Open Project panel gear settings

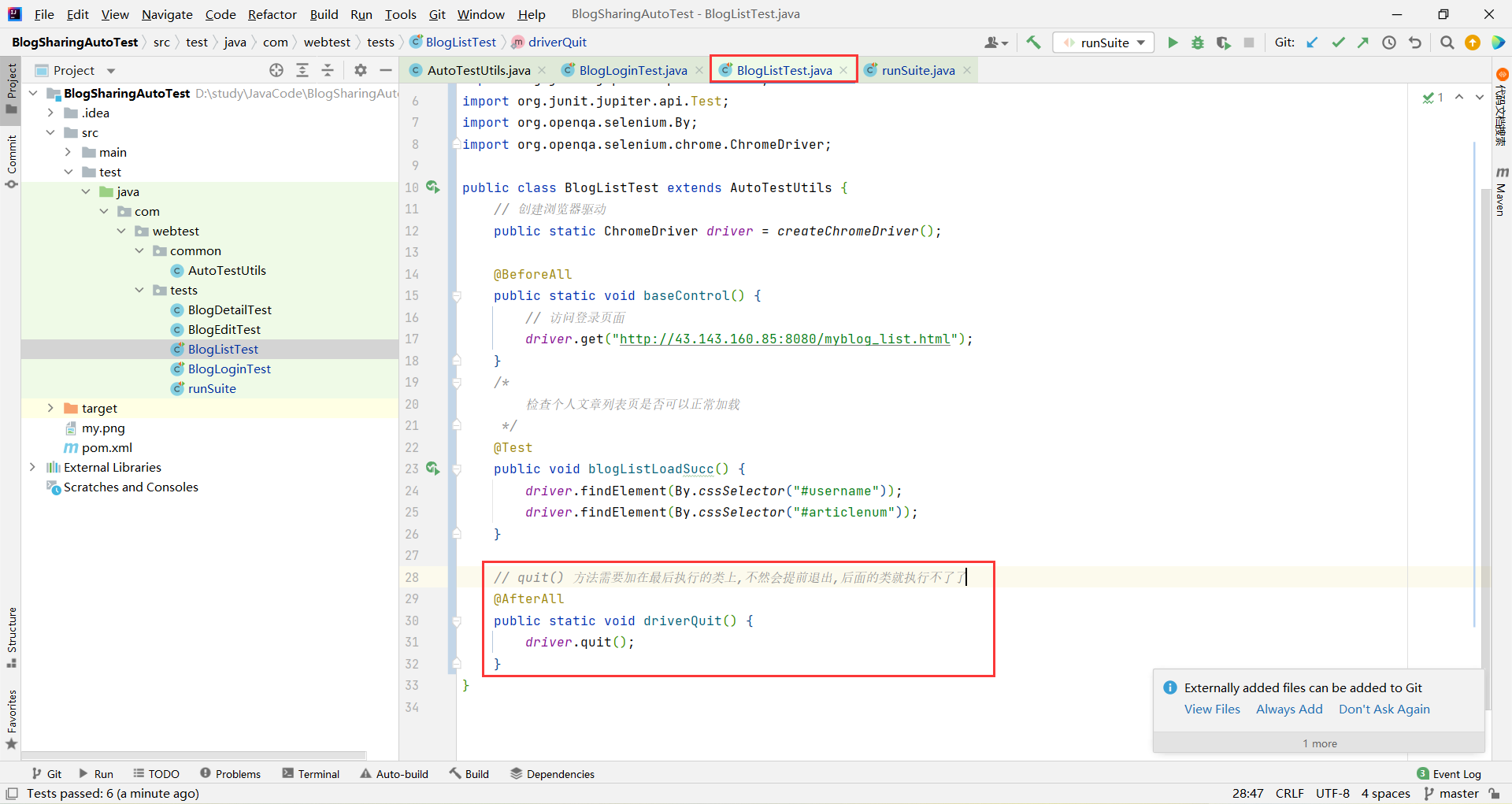(361, 70)
